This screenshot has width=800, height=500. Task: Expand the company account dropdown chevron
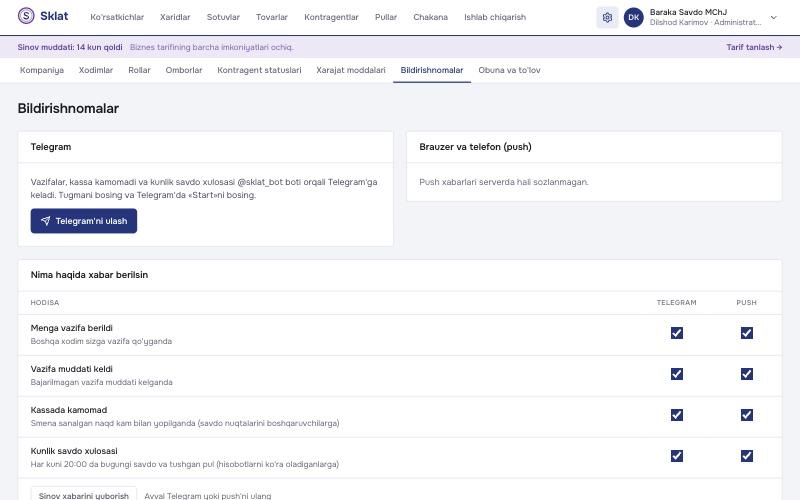point(773,17)
